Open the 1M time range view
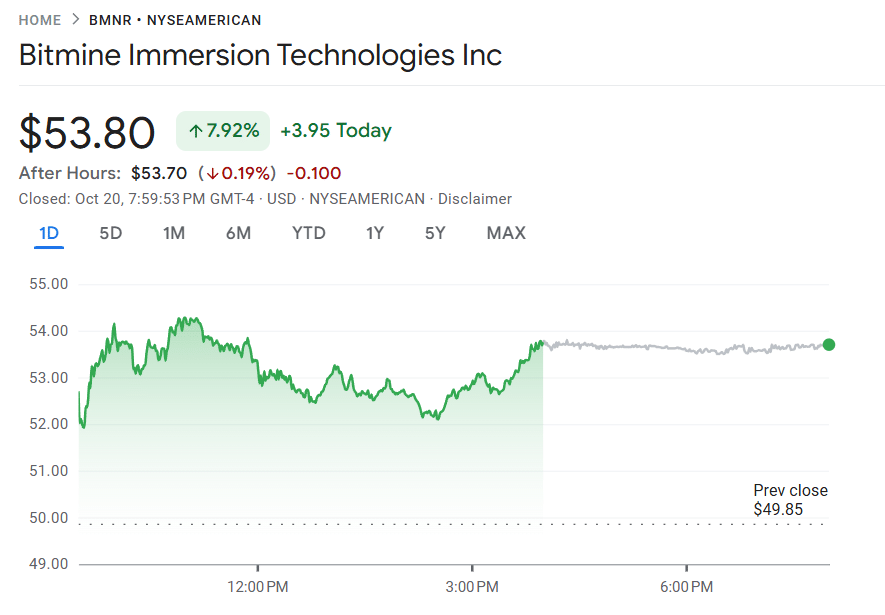This screenshot has height=615, width=885. point(174,232)
